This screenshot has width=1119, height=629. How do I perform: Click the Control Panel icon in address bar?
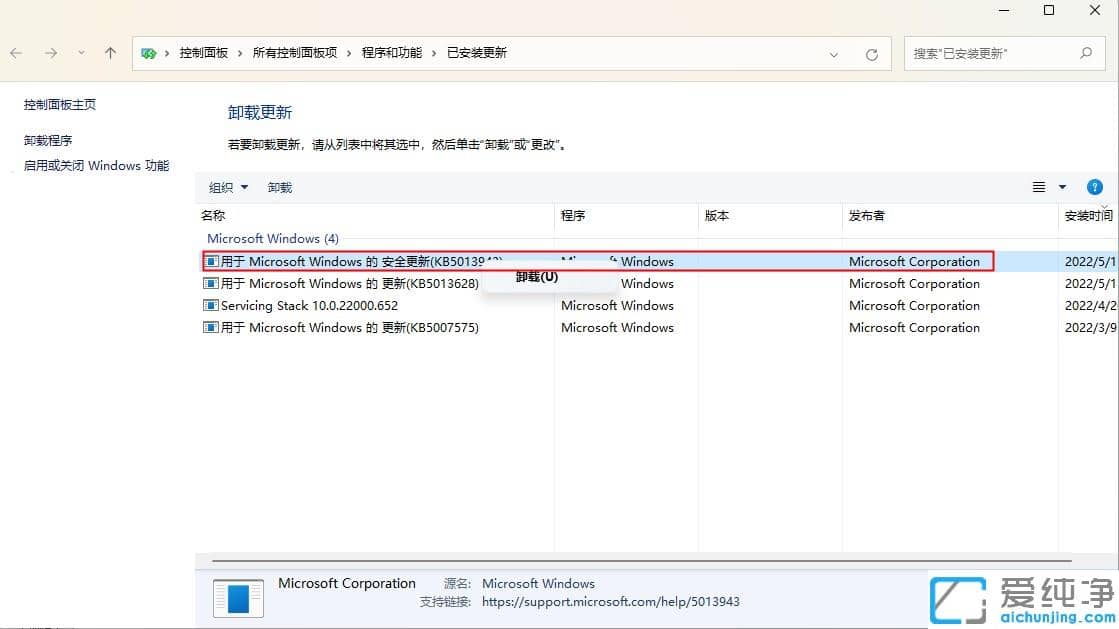149,52
